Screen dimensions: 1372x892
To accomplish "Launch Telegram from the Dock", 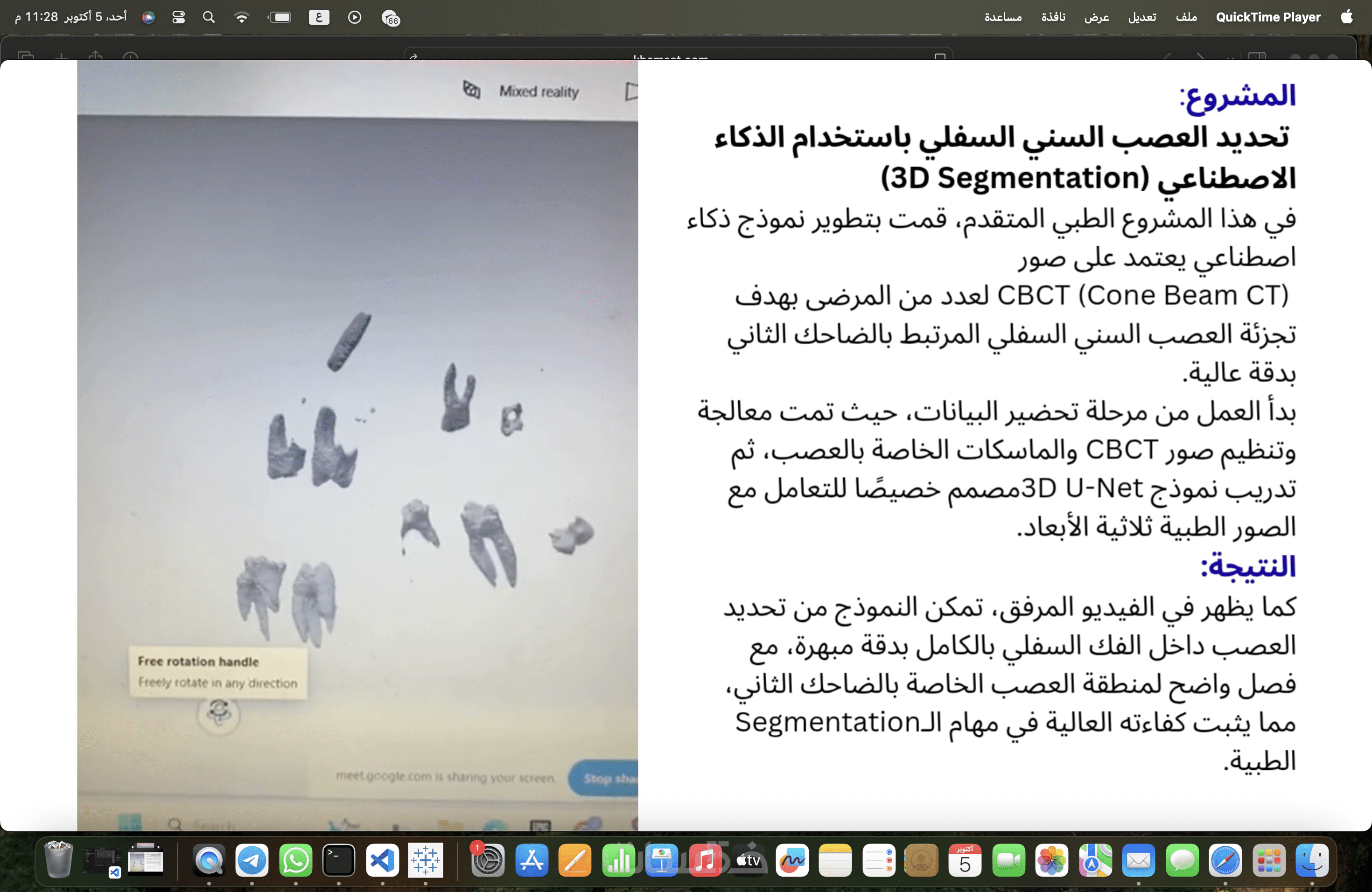I will click(x=252, y=860).
